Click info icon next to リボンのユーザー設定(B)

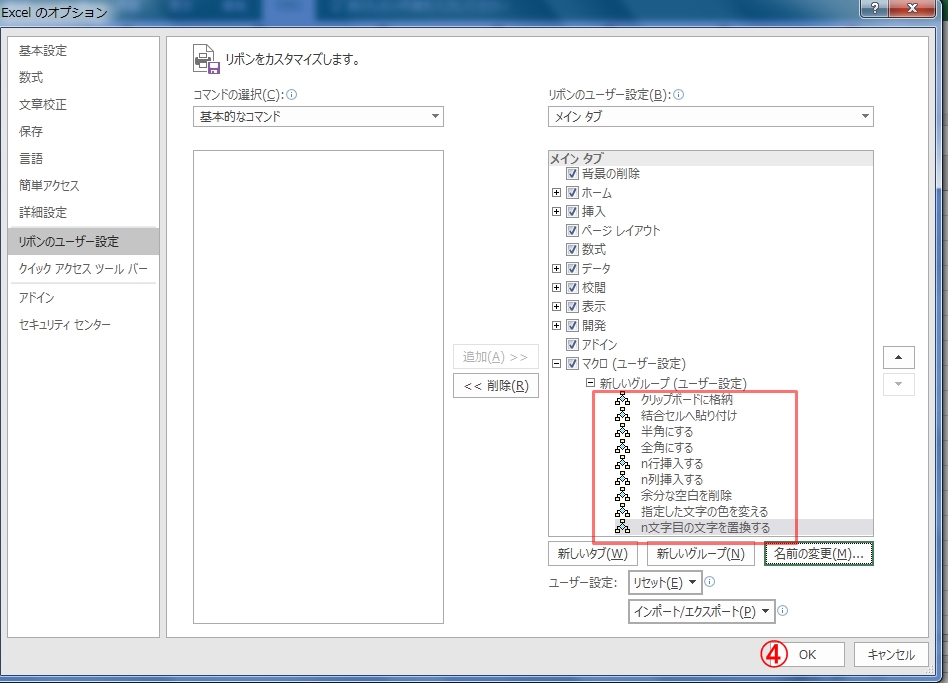678,94
